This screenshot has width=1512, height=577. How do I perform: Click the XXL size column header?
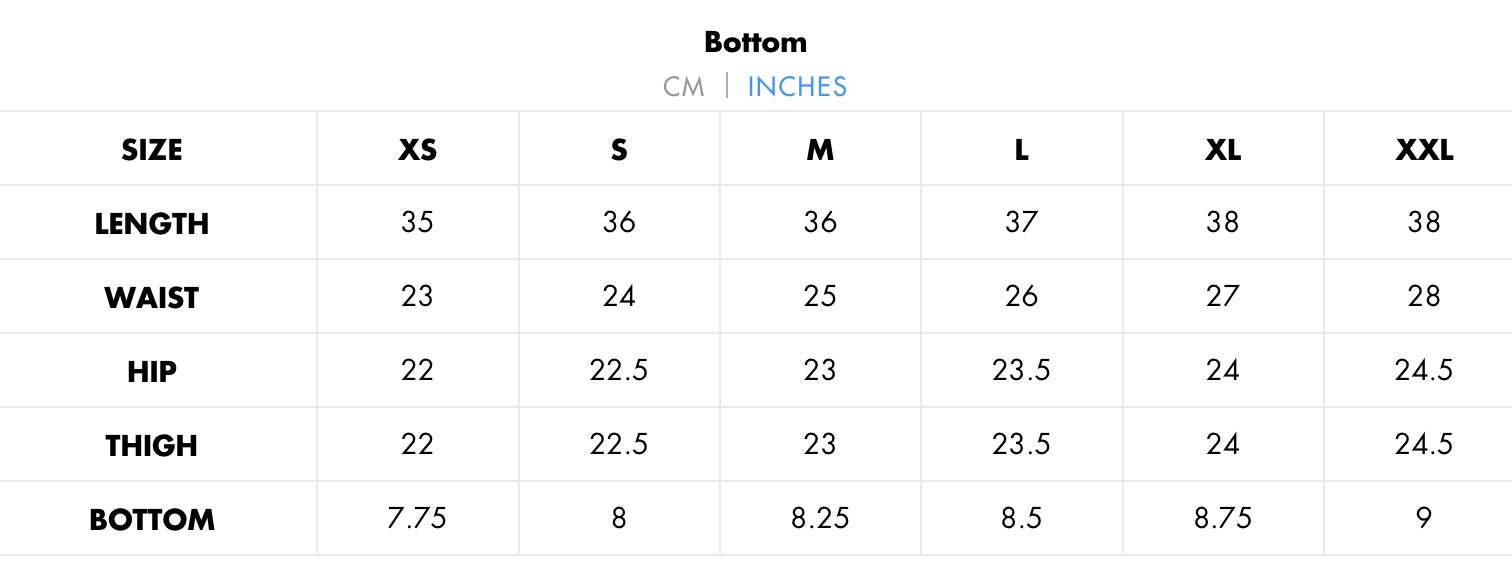[1424, 150]
